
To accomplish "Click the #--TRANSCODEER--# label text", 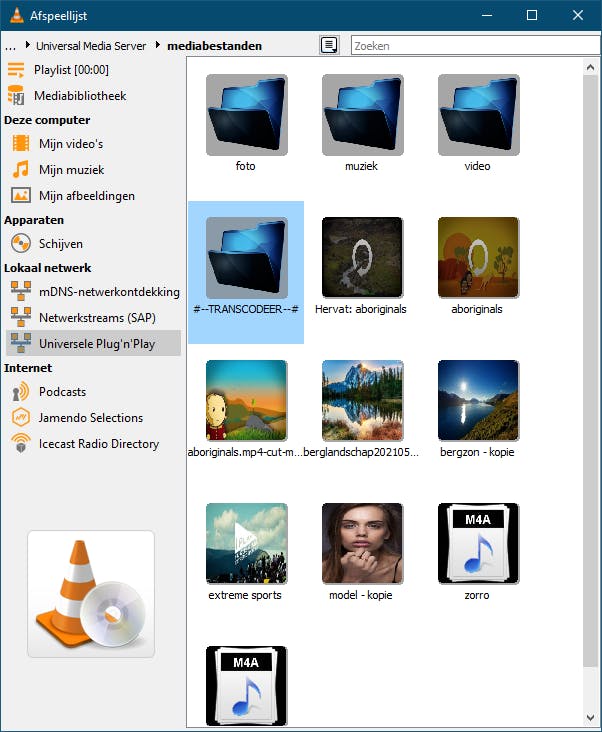I will (246, 309).
